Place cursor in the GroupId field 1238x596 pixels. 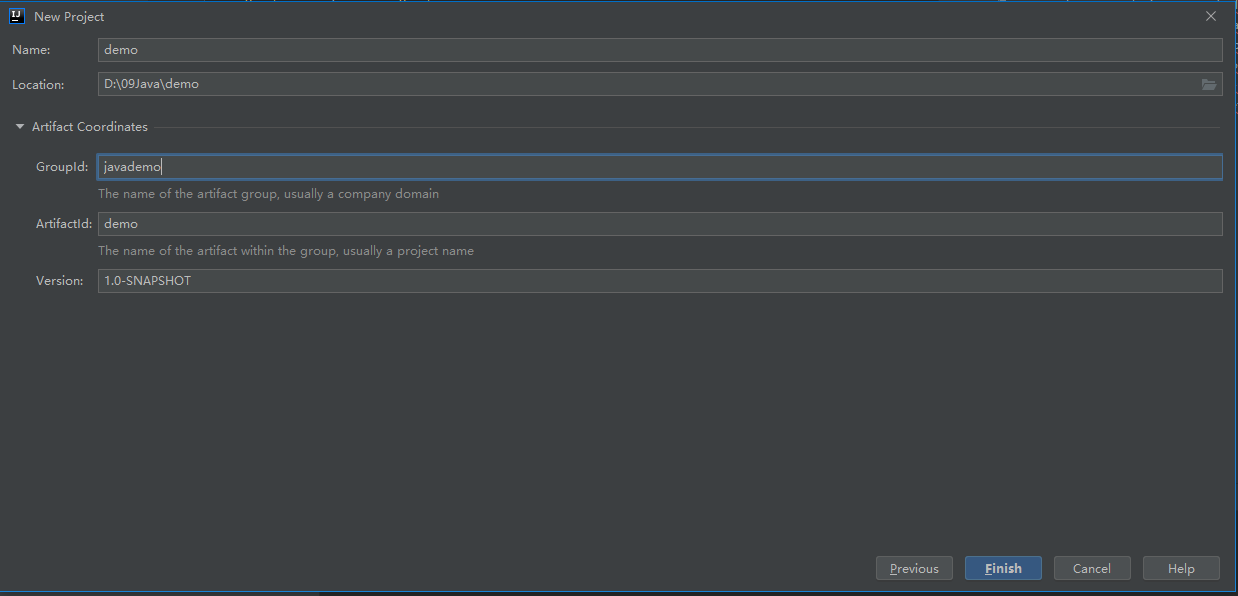click(x=660, y=167)
